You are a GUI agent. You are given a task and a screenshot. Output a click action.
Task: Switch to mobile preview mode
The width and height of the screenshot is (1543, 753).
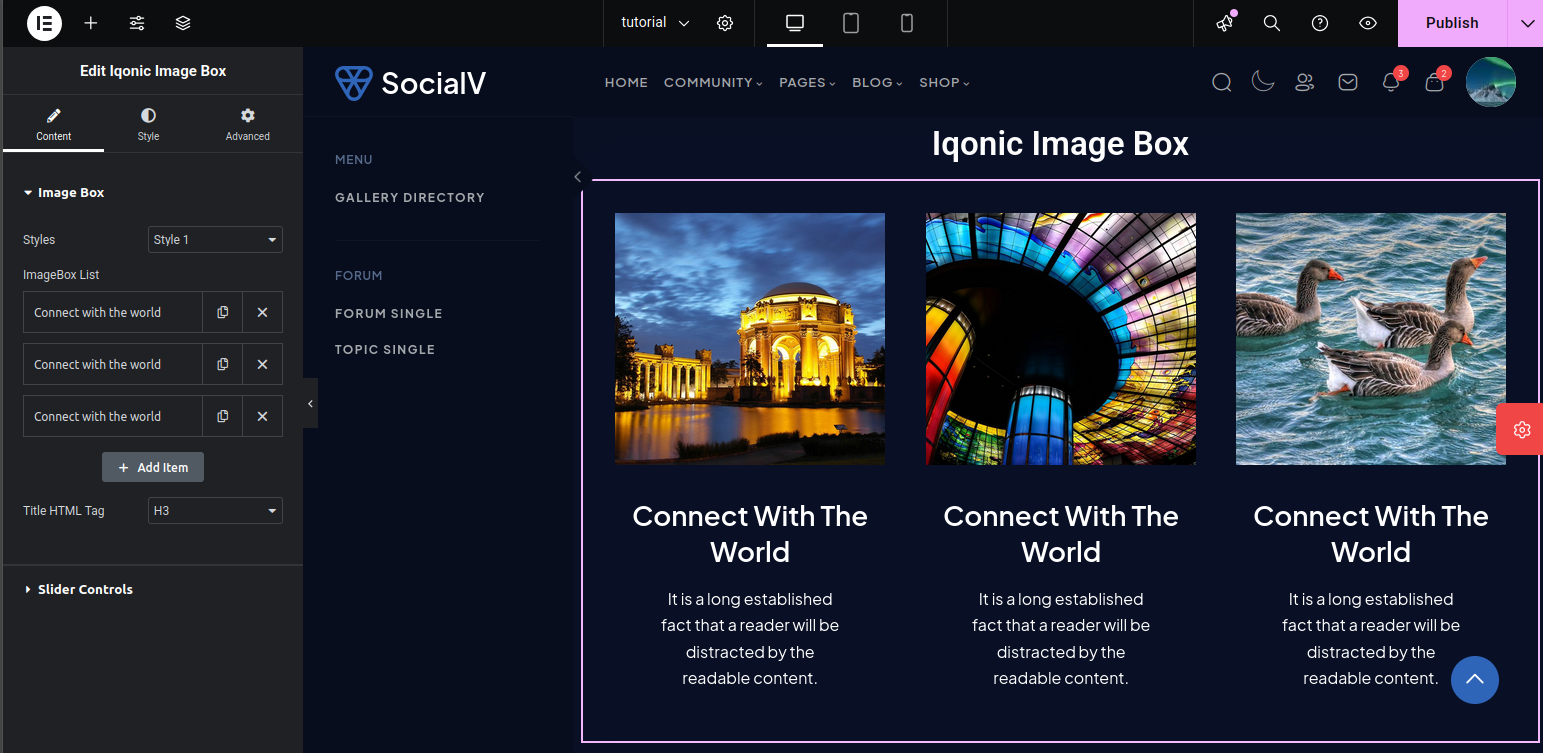pyautogui.click(x=907, y=23)
